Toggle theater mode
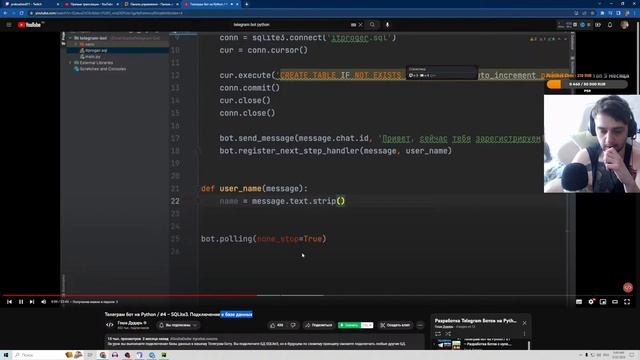Viewport: 640px width, 360px height. tap(615, 302)
